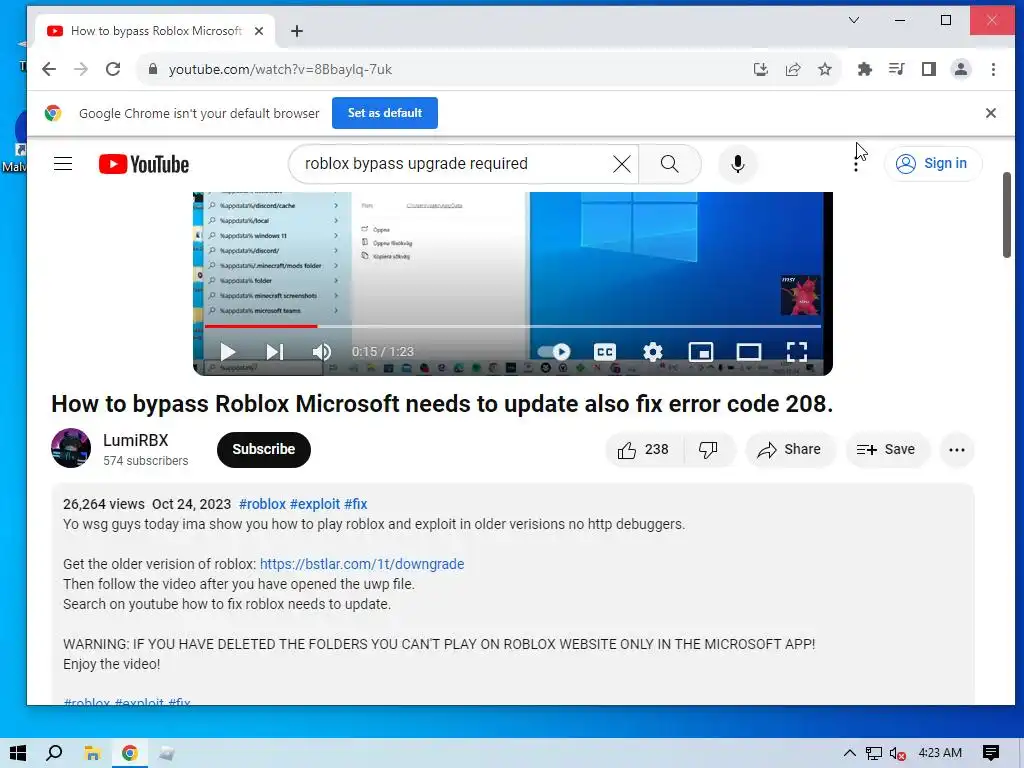
Task: Open the bstlar.com downgrade link
Action: pyautogui.click(x=362, y=564)
